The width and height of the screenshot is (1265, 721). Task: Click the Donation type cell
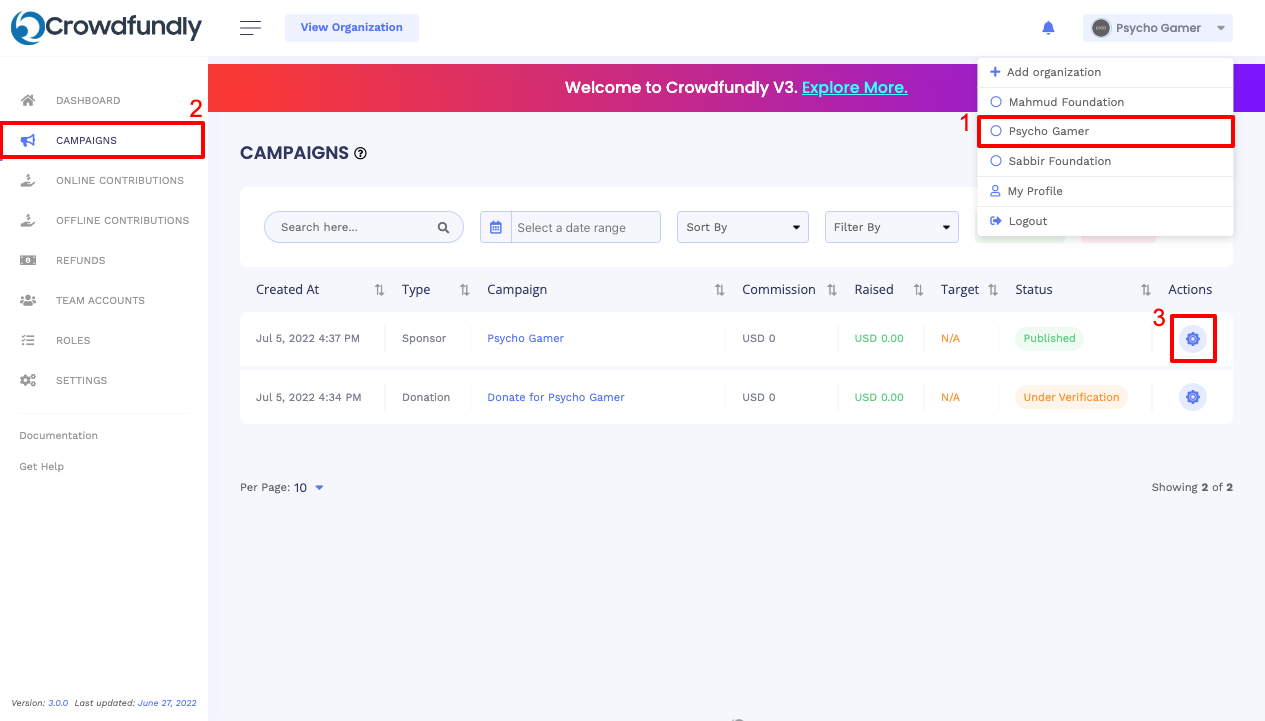(x=427, y=397)
